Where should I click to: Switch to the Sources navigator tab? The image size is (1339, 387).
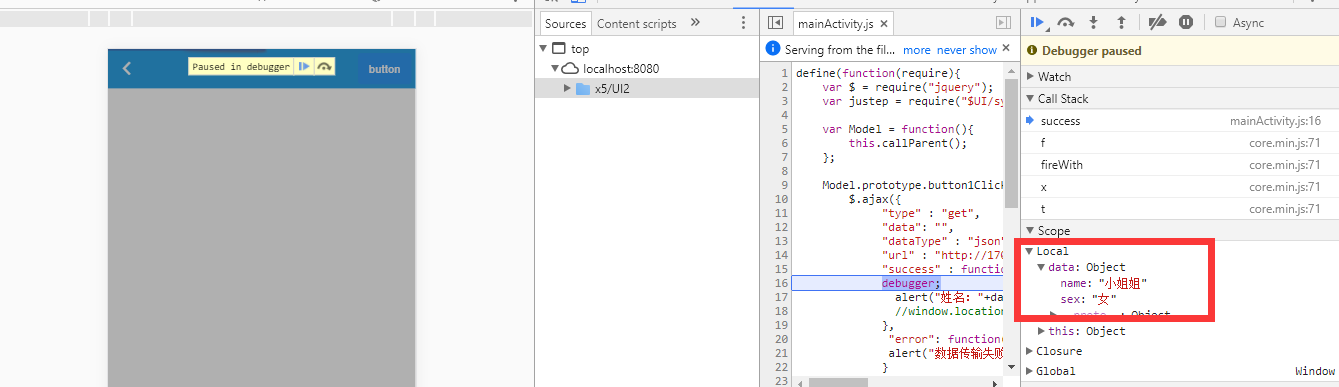click(x=565, y=23)
